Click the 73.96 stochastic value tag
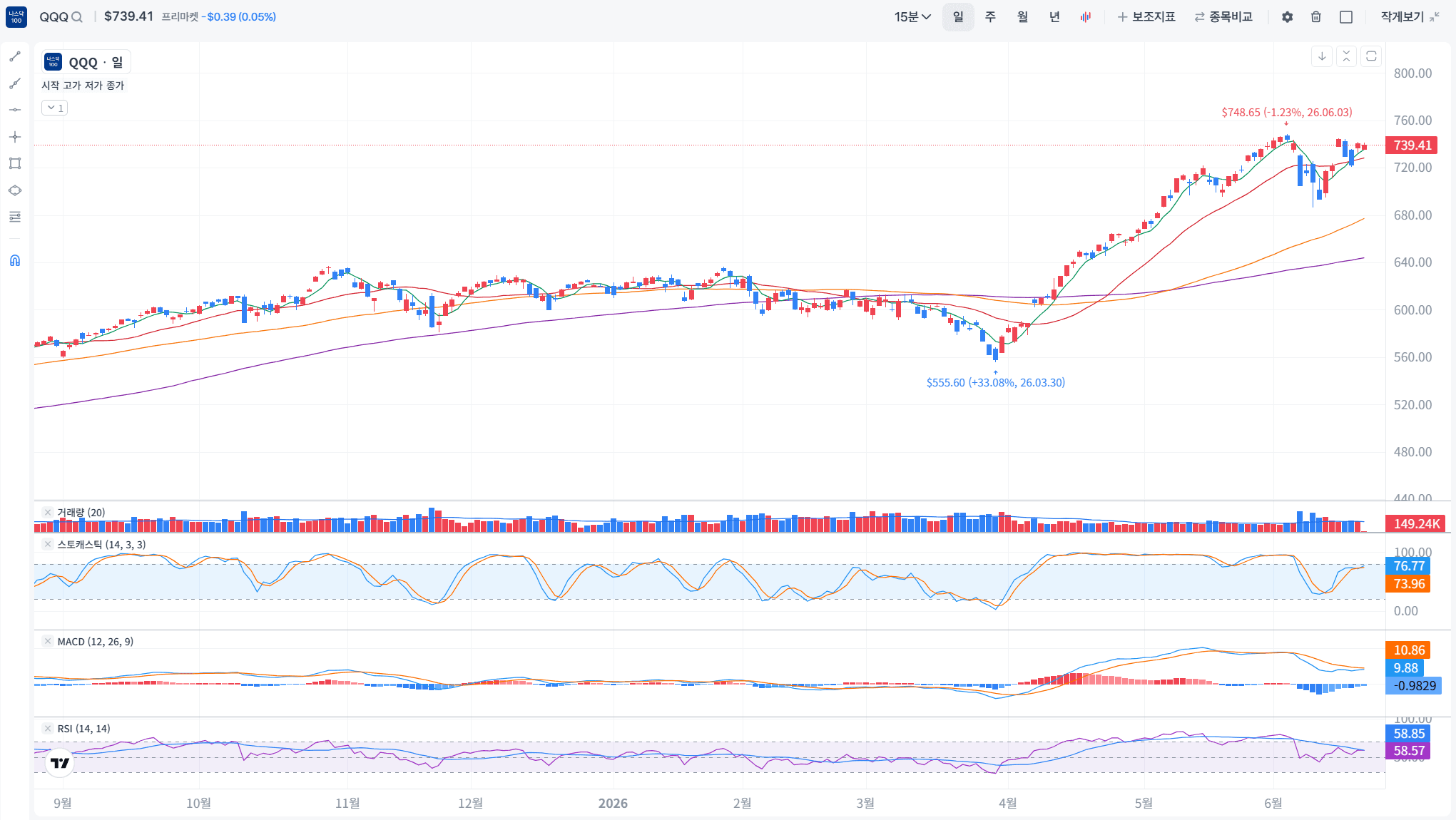 point(1409,584)
